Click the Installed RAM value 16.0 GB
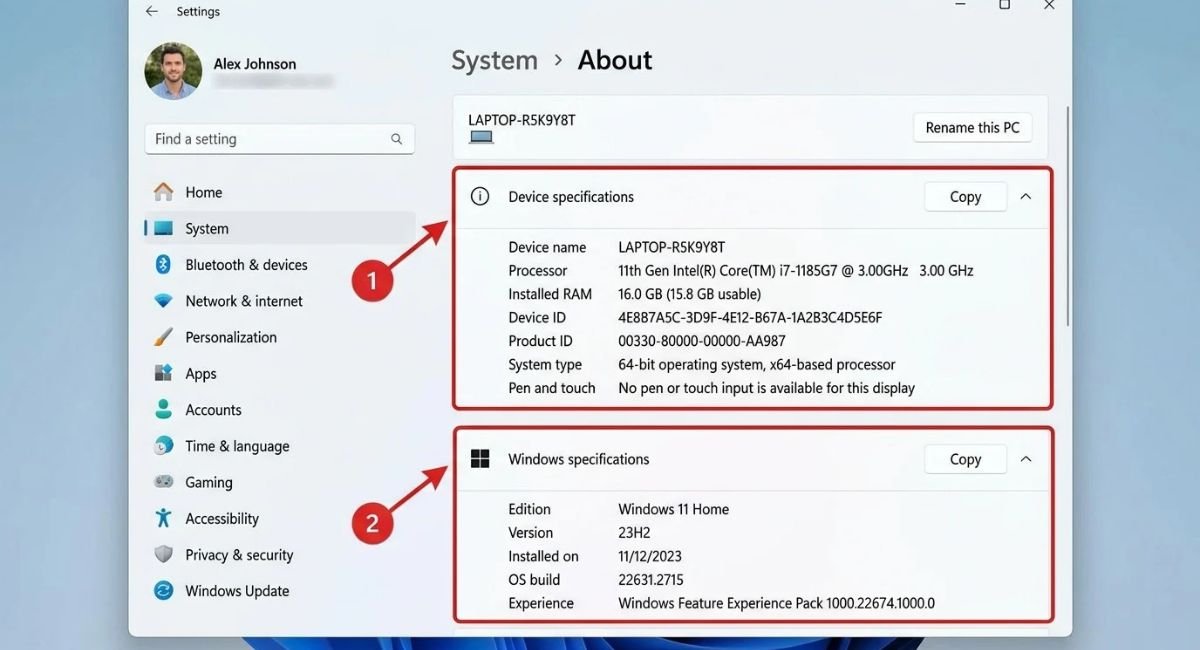Screen dimensions: 1200x650 690,294
